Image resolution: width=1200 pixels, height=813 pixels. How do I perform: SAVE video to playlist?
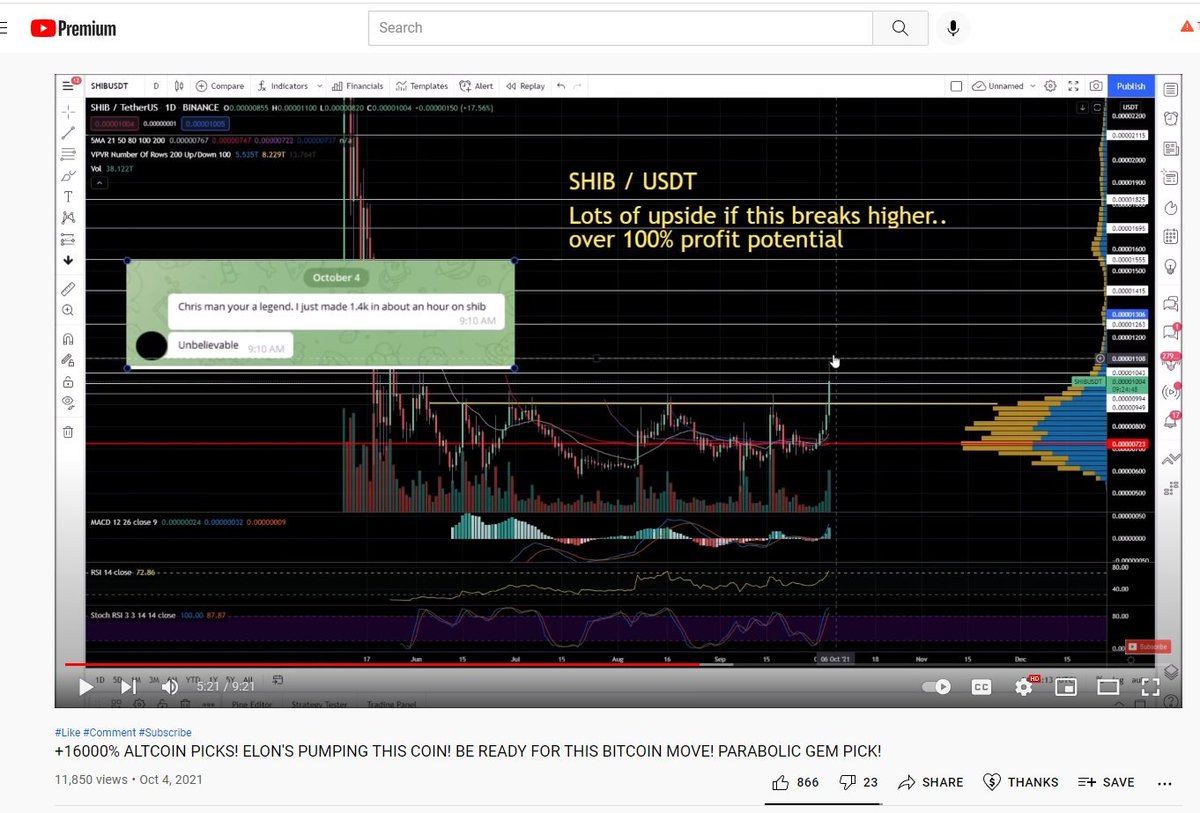tap(1106, 782)
